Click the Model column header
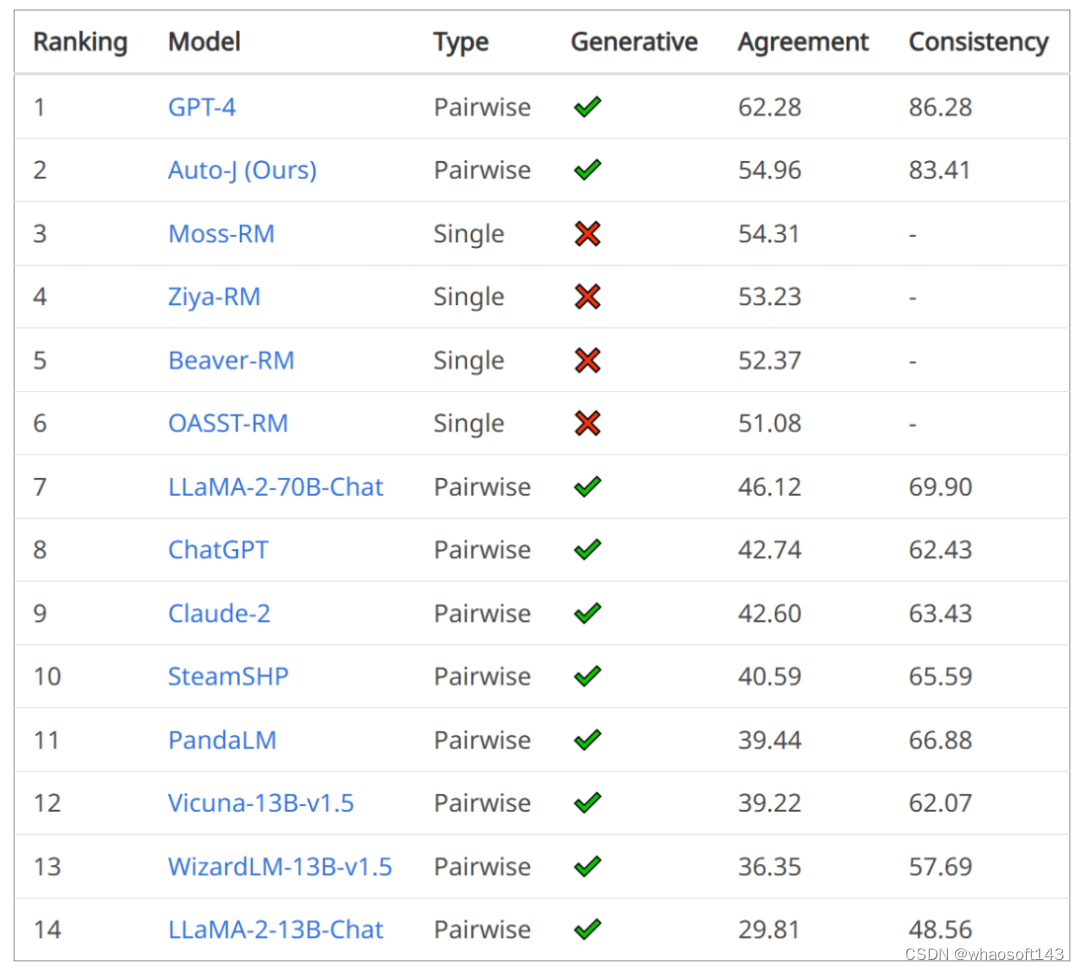The height and width of the screenshot is (970, 1079). tap(204, 42)
